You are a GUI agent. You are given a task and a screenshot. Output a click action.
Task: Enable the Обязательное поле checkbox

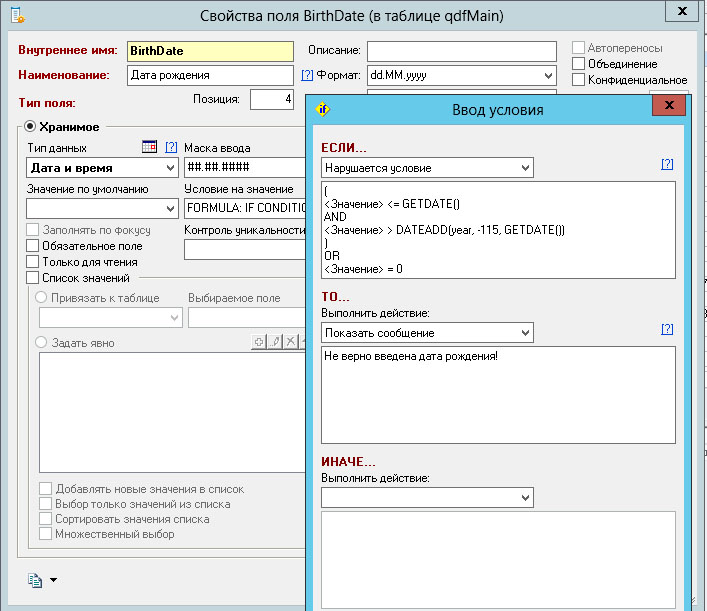33,246
